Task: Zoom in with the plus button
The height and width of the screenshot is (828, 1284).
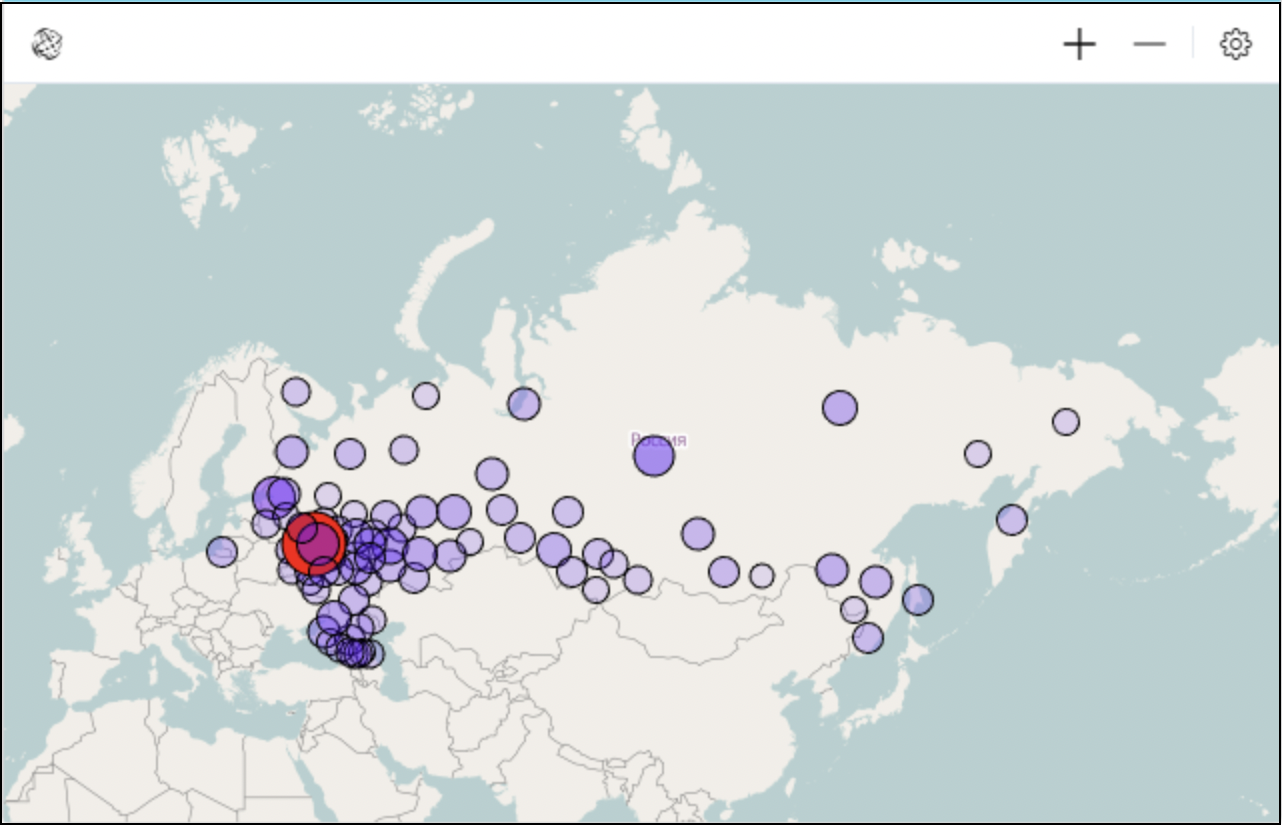Action: pyautogui.click(x=1079, y=44)
